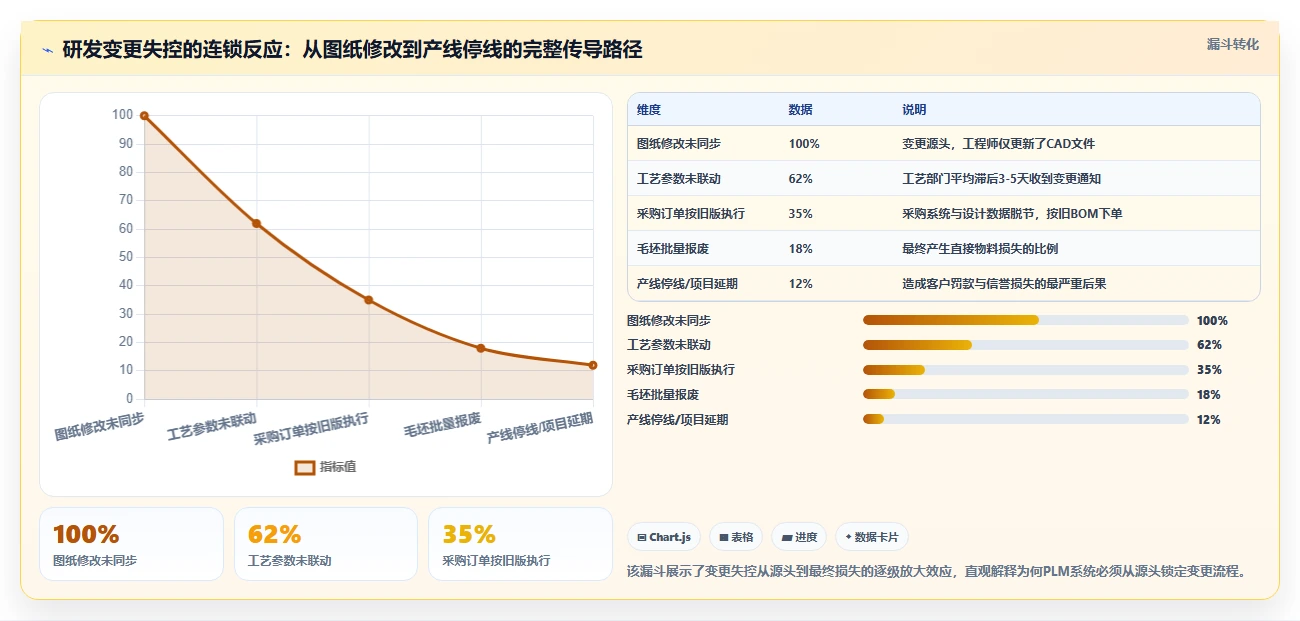The height and width of the screenshot is (621, 1300).
Task: Click the 数据卡片 tag chip
Action: coord(872,537)
